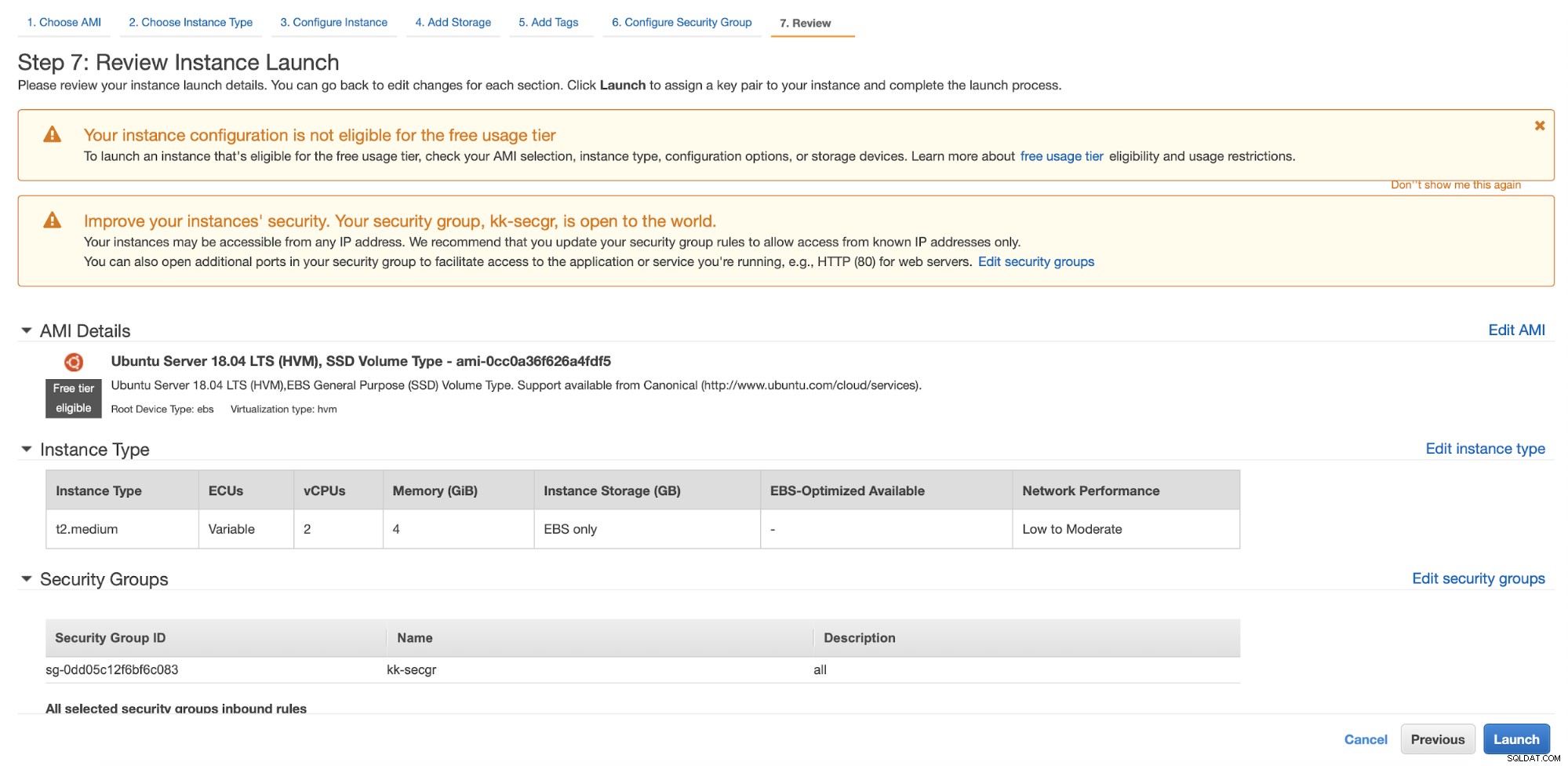Click the Security Group ID column header
Screen dimensions: 1568x766
tap(216, 638)
